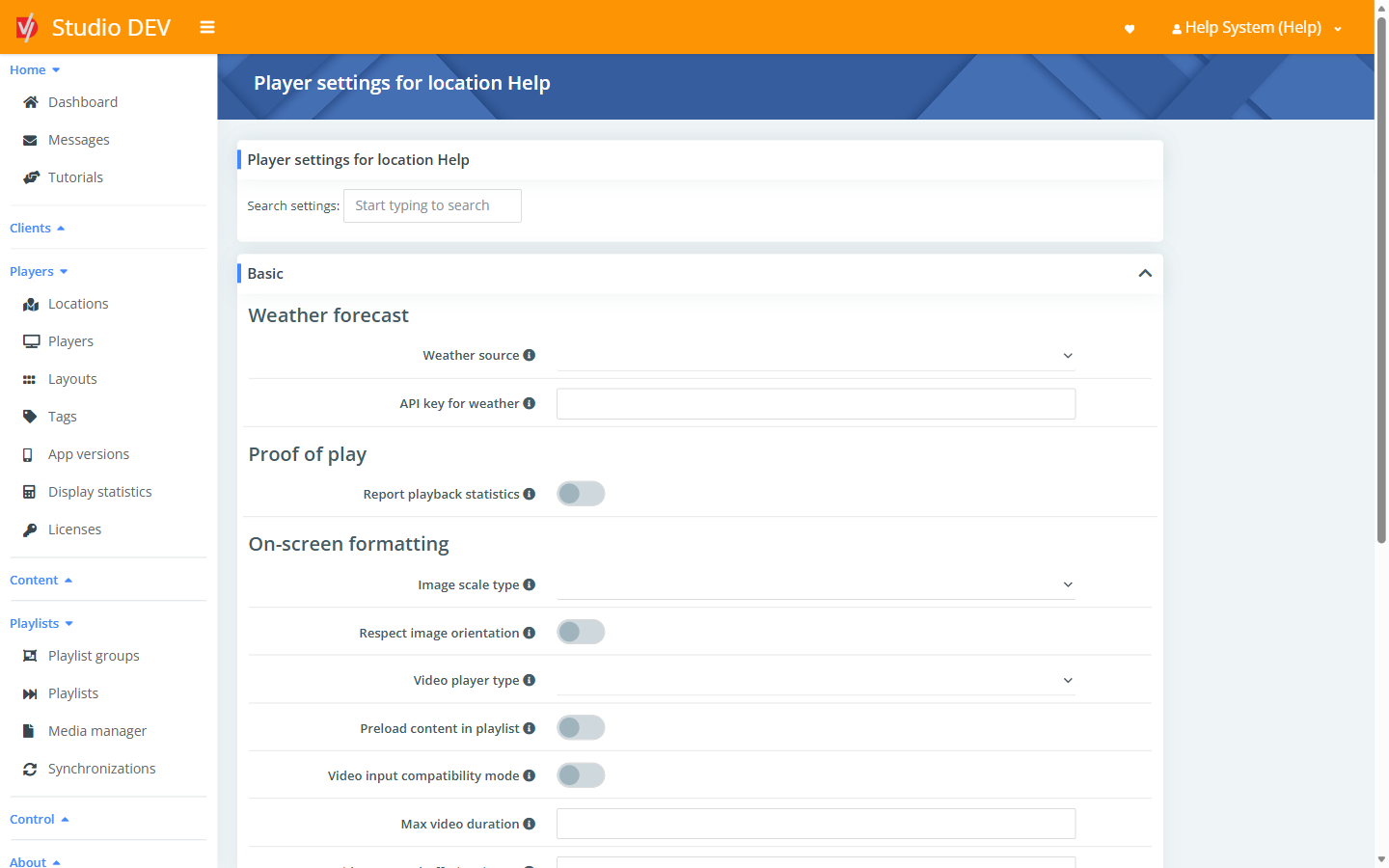Focus the API key for weather field
1389x868 pixels.
click(x=816, y=404)
